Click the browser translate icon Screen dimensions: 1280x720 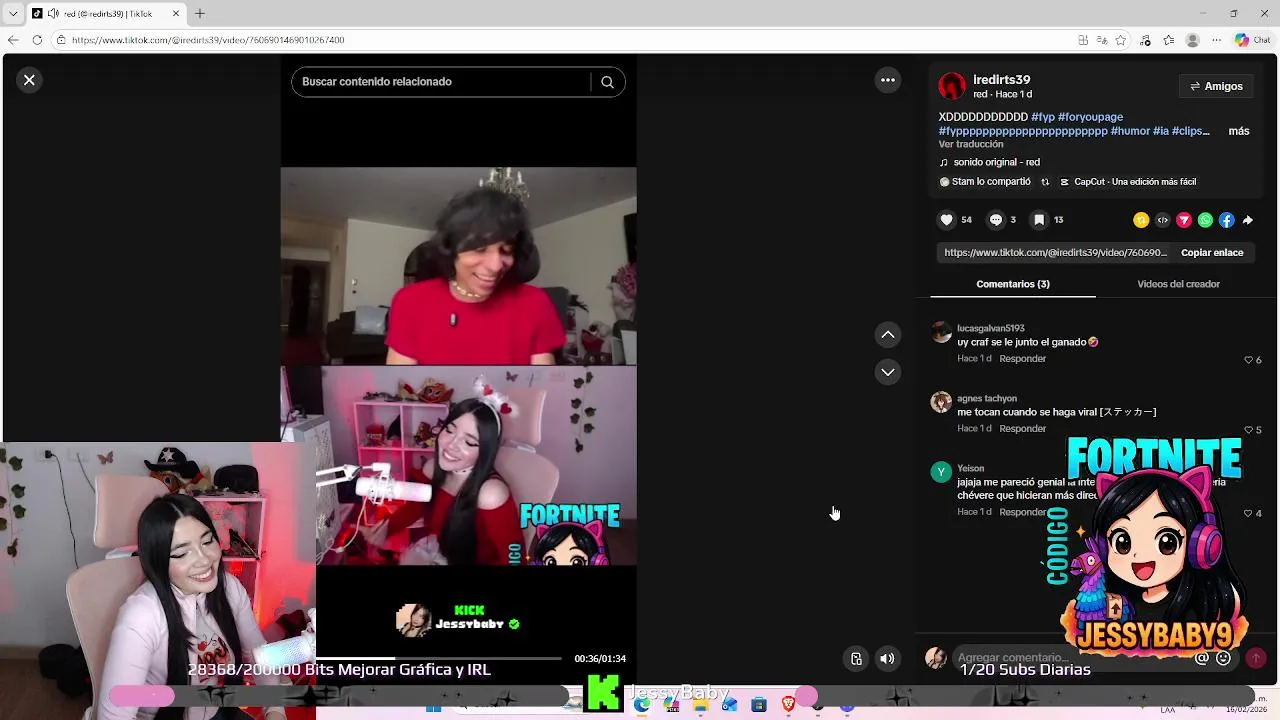(x=1102, y=40)
